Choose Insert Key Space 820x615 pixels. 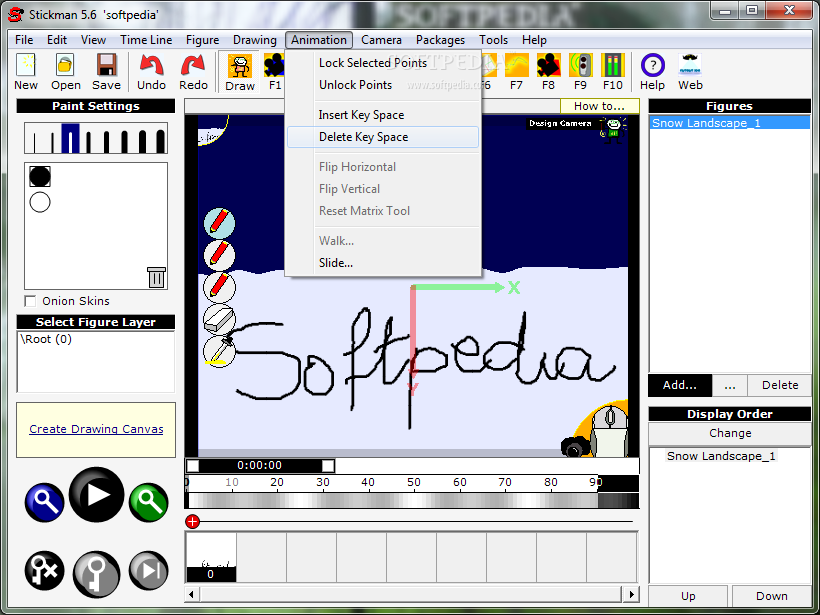point(383,115)
